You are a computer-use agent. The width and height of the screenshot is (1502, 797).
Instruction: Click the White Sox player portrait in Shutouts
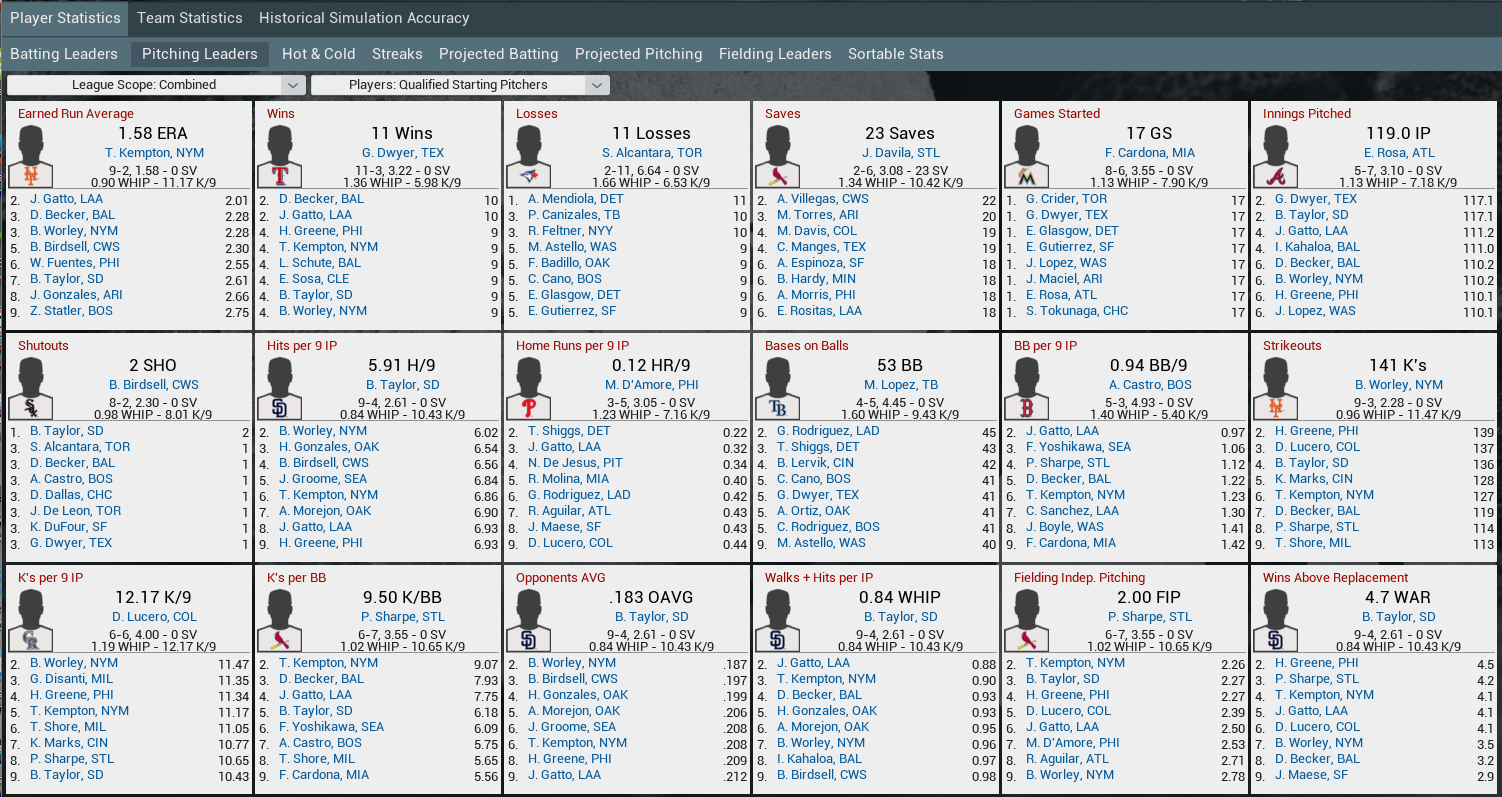pyautogui.click(x=36, y=389)
